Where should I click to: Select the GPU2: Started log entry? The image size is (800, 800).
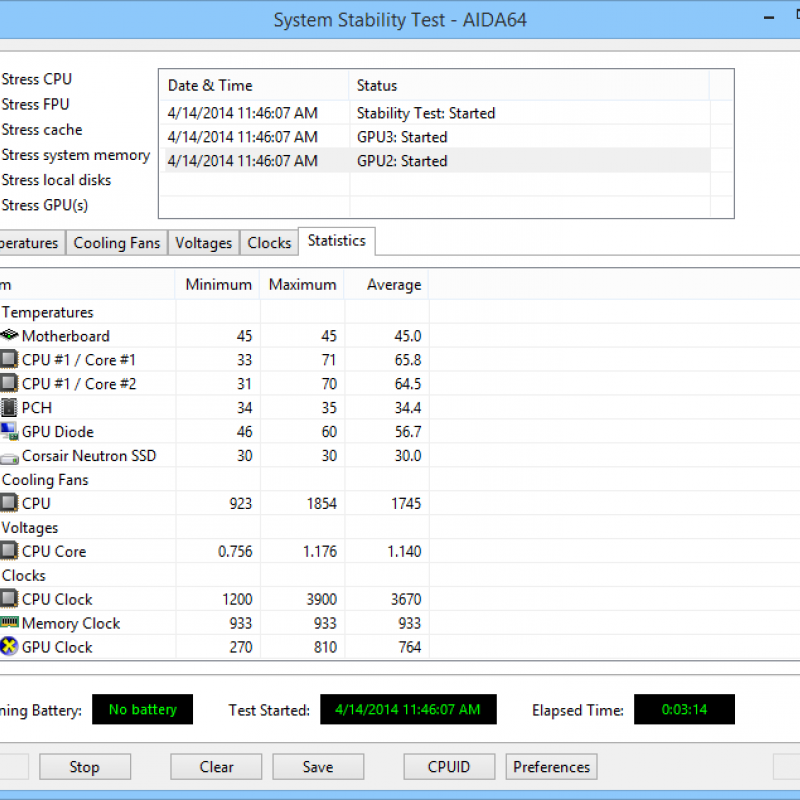click(x=401, y=161)
